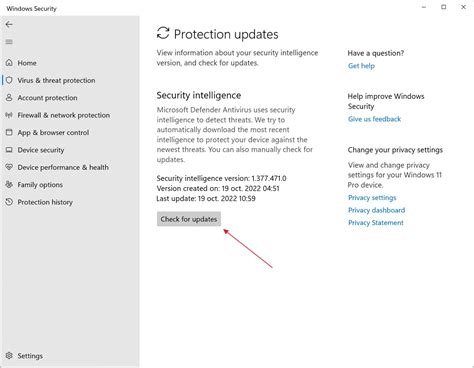Click the Firewall & network protection antenna icon
The height and width of the screenshot is (368, 474).
coord(9,115)
